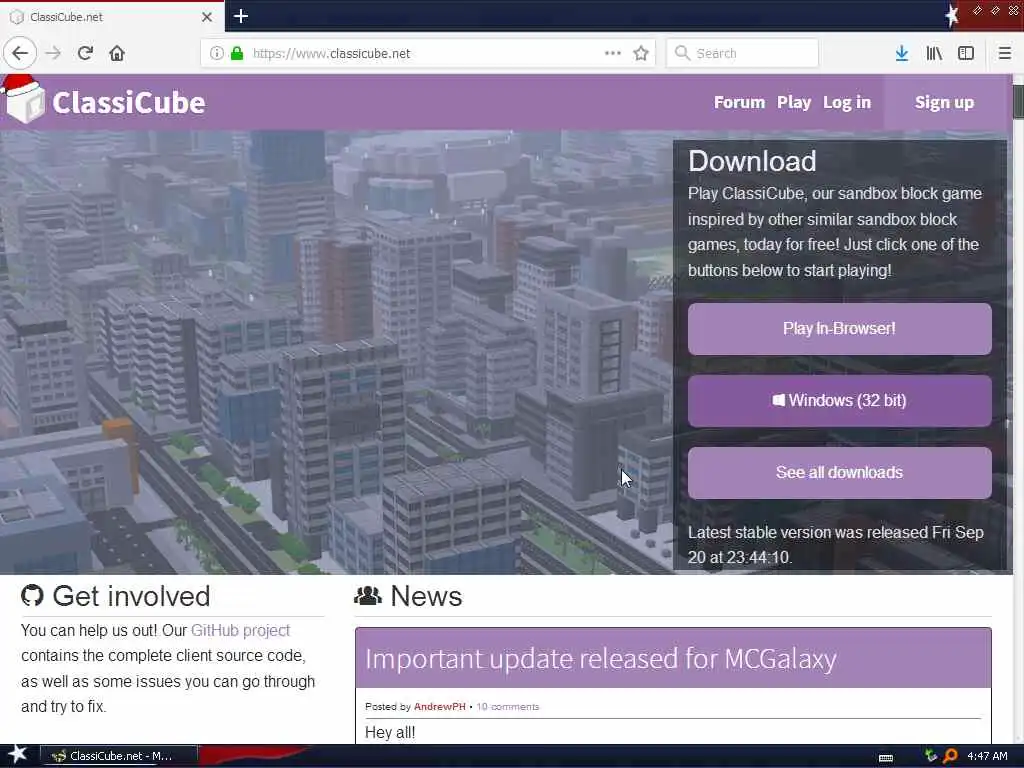This screenshot has height=768, width=1024.
Task: Open the star start menu in taskbar
Action: click(17, 755)
